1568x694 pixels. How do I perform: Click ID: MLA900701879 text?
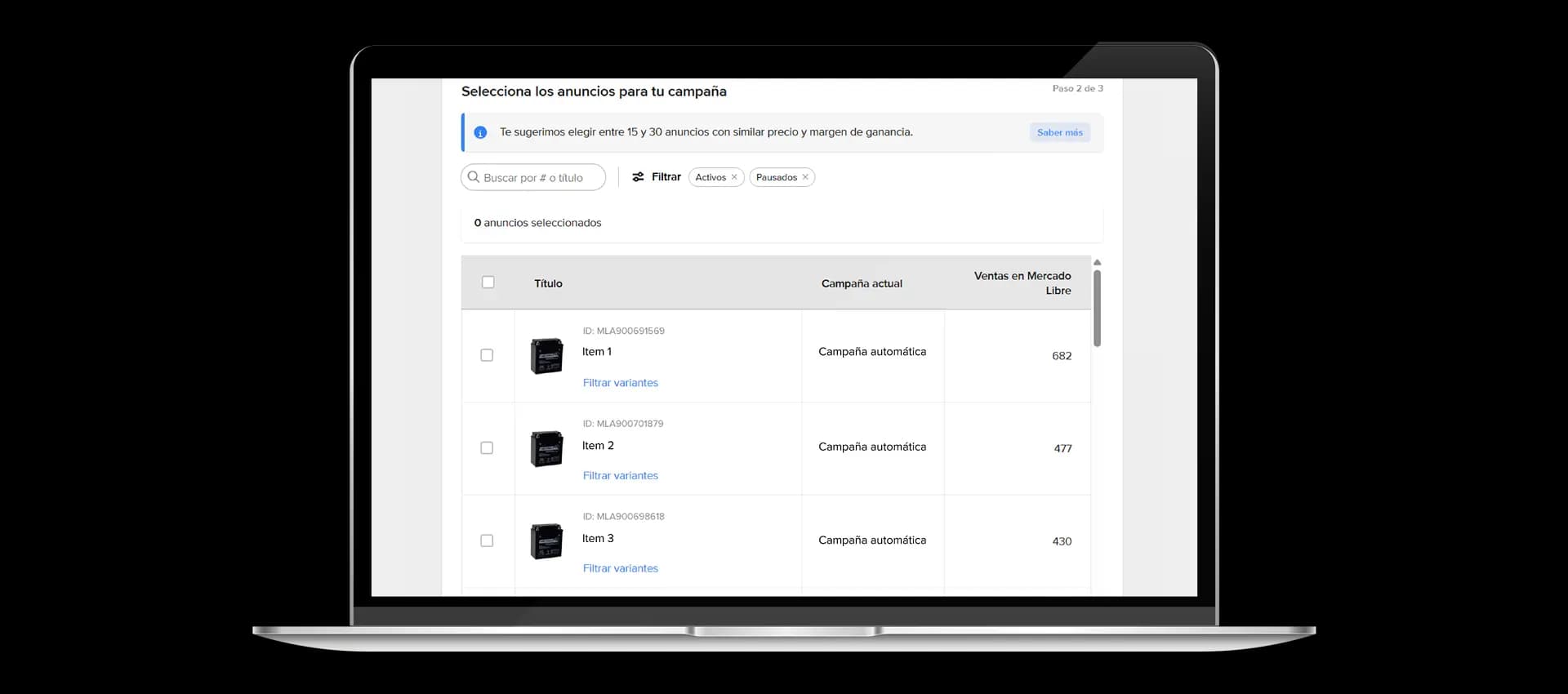pos(623,424)
